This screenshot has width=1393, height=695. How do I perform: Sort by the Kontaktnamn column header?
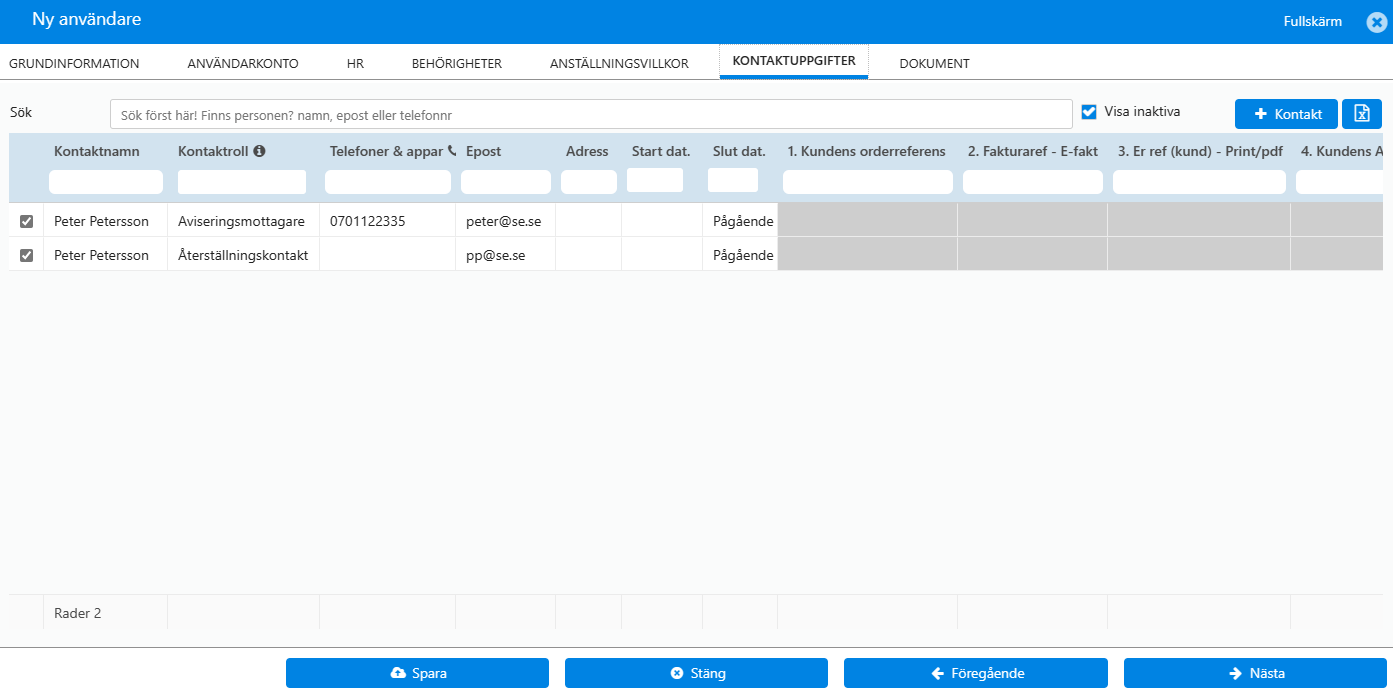(97, 152)
